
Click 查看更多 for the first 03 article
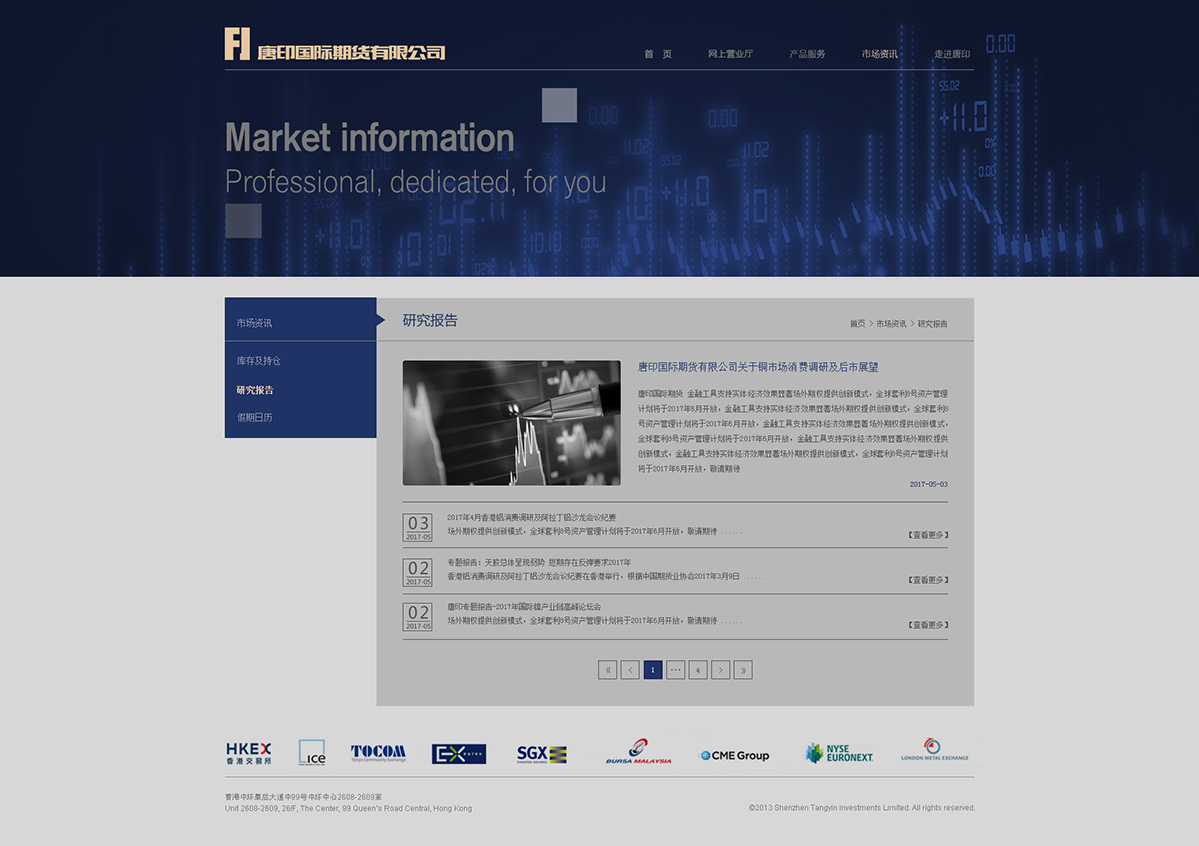(928, 535)
